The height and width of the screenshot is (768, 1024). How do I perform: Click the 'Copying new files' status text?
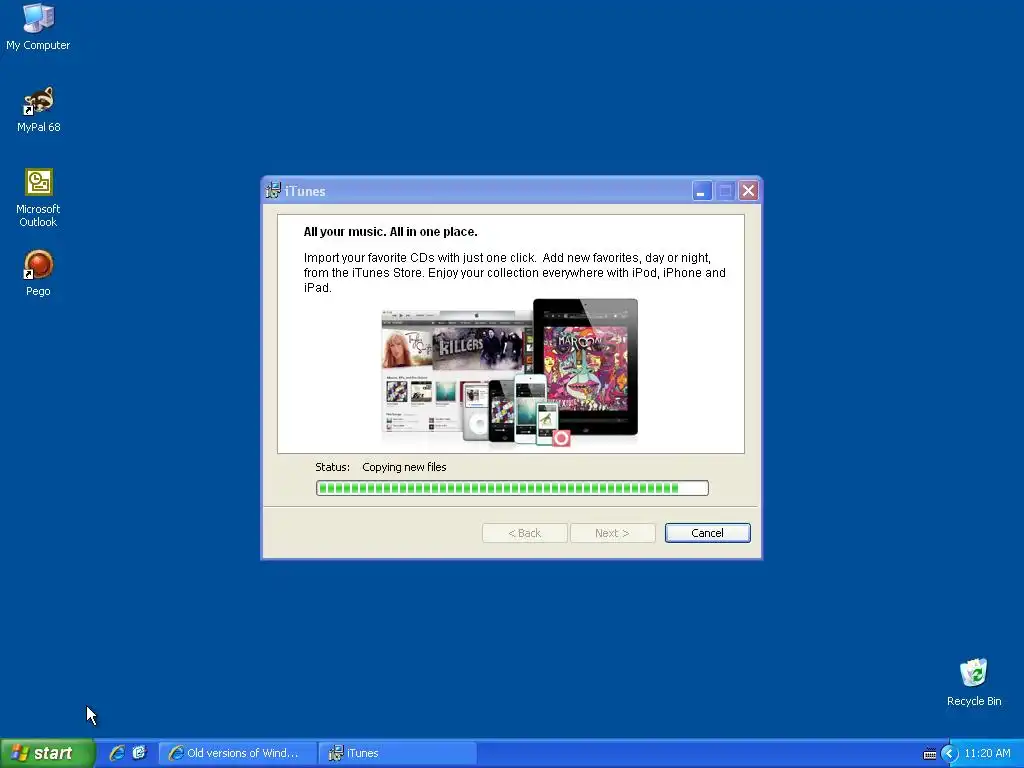click(x=404, y=467)
